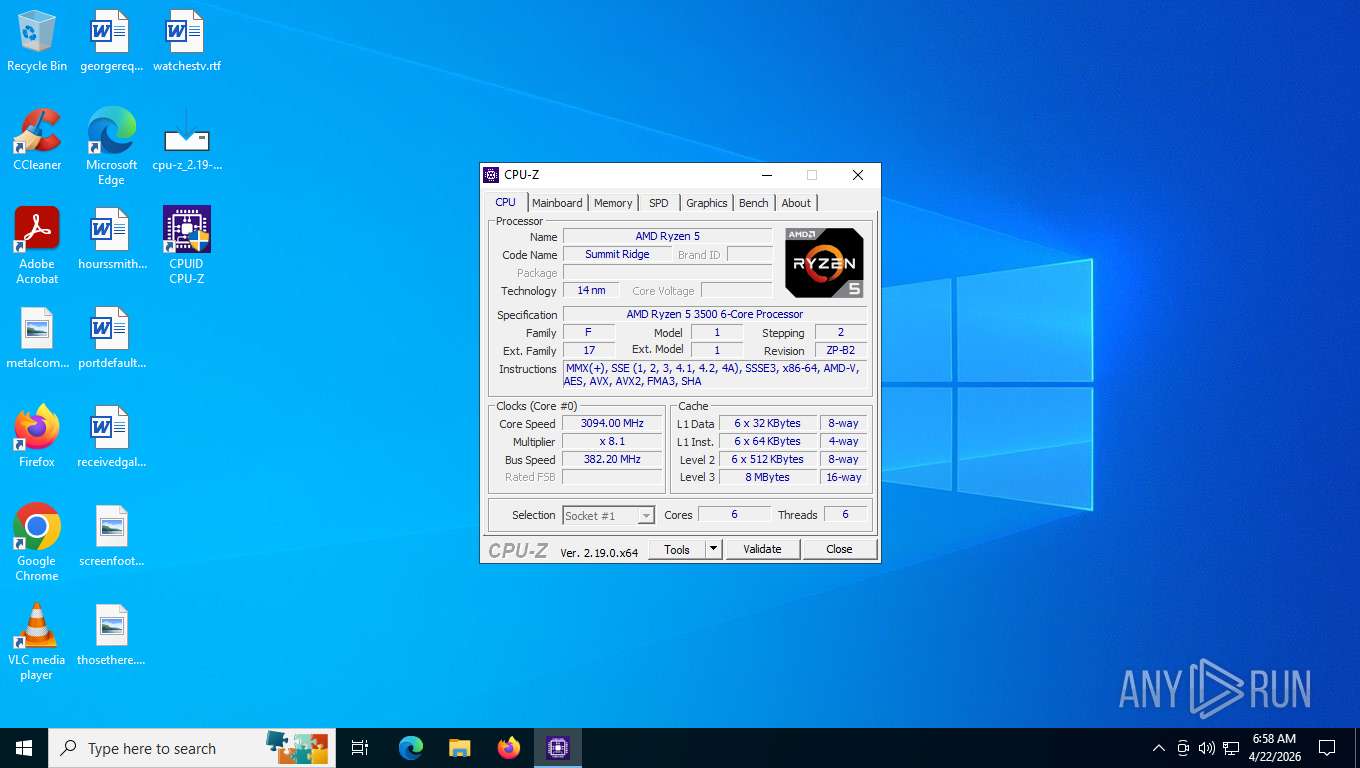Open the receivedgal Word document icon
Screen dimensions: 1360x768
[110, 437]
